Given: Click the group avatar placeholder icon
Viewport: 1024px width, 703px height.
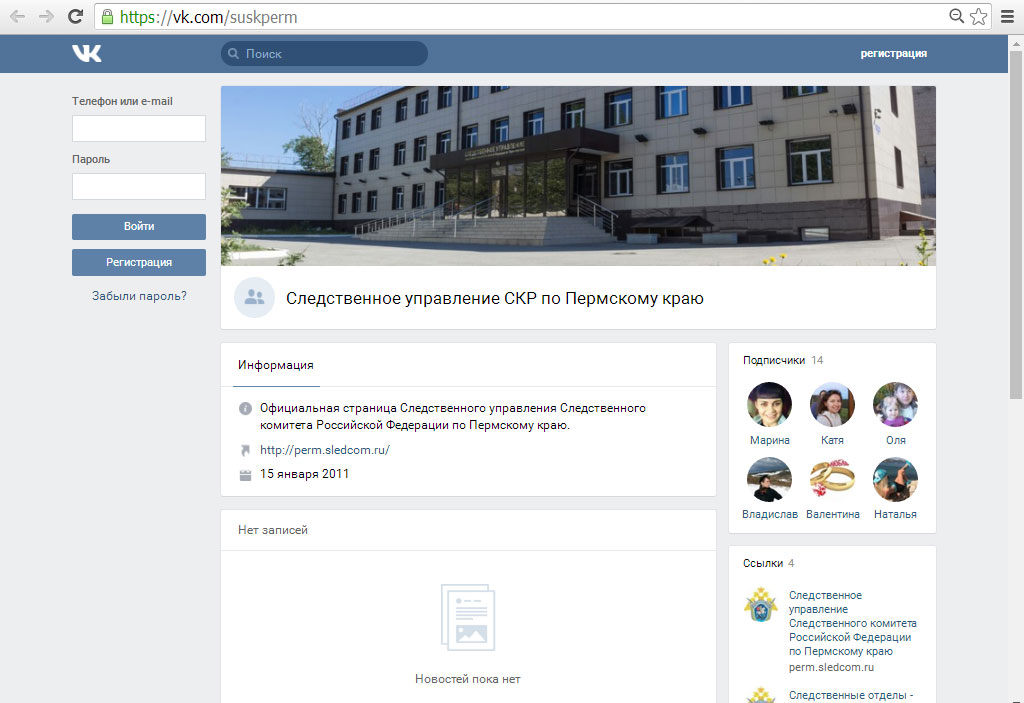Looking at the screenshot, I should [254, 297].
